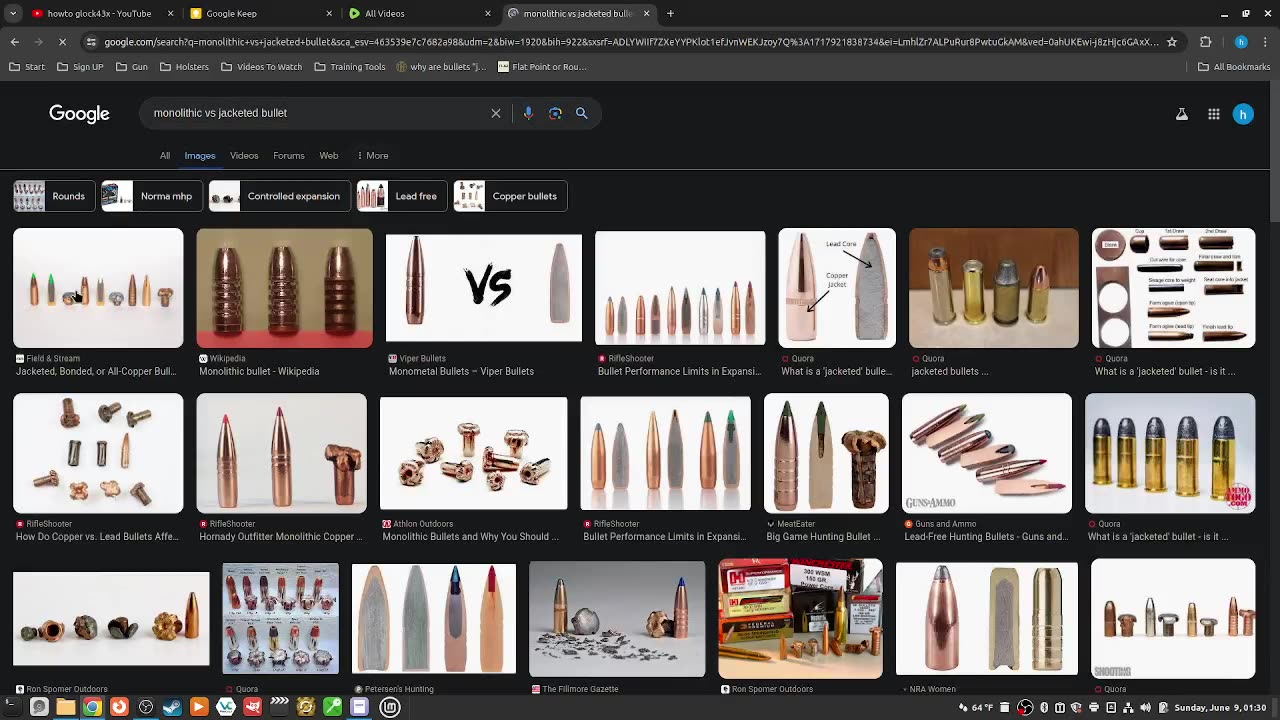
Task: Switch to the All Videos tab
Action: pos(417,13)
